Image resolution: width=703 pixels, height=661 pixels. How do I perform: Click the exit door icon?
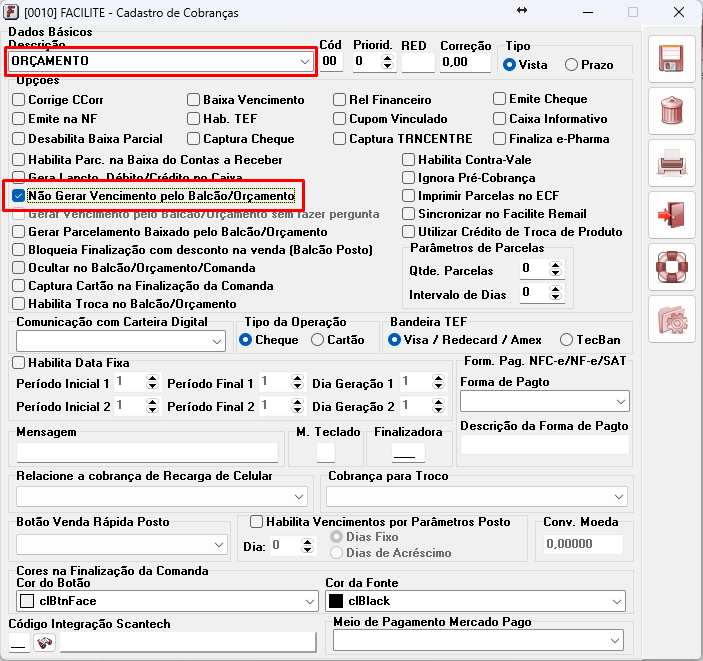point(671,215)
